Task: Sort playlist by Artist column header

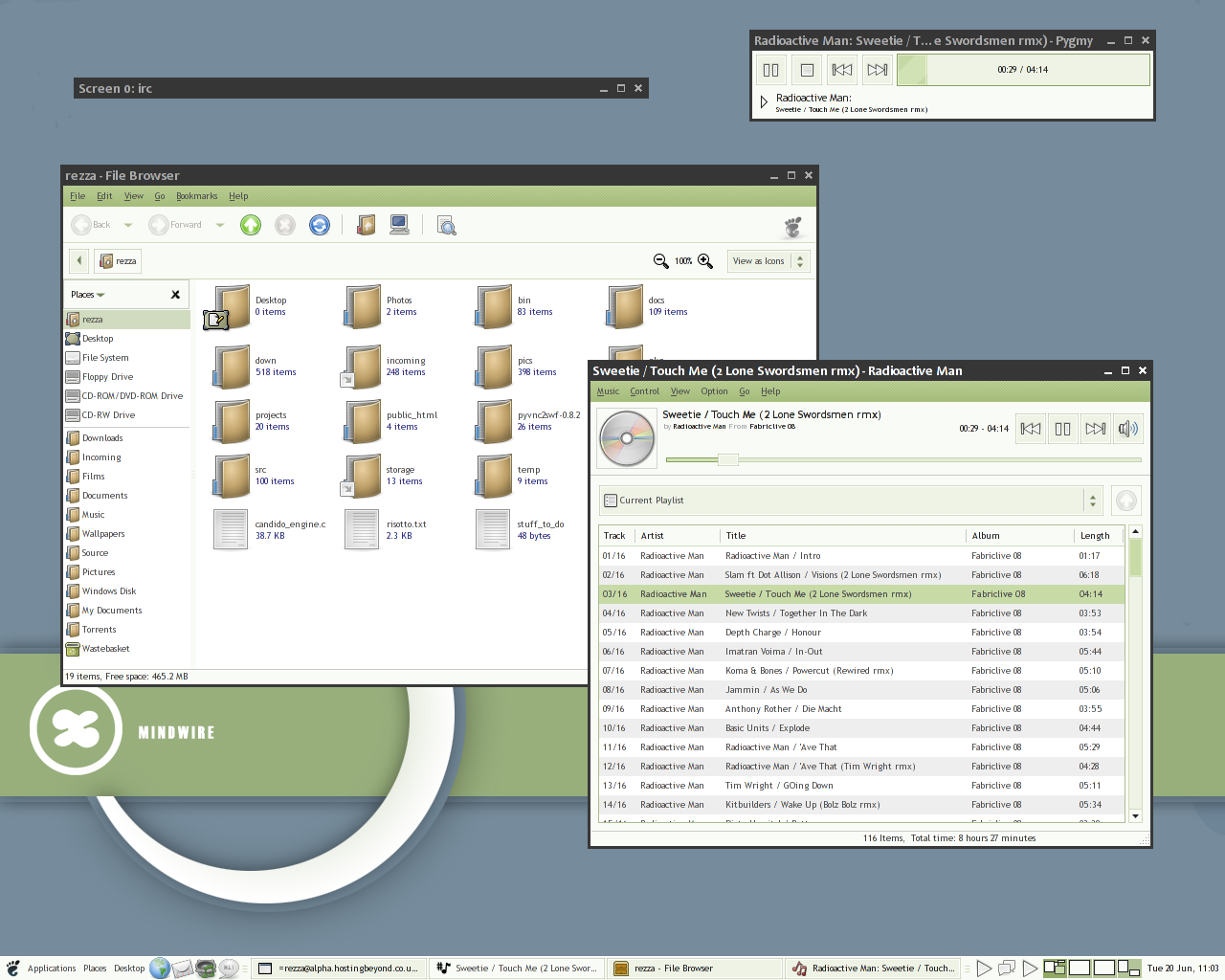Action: pos(678,536)
